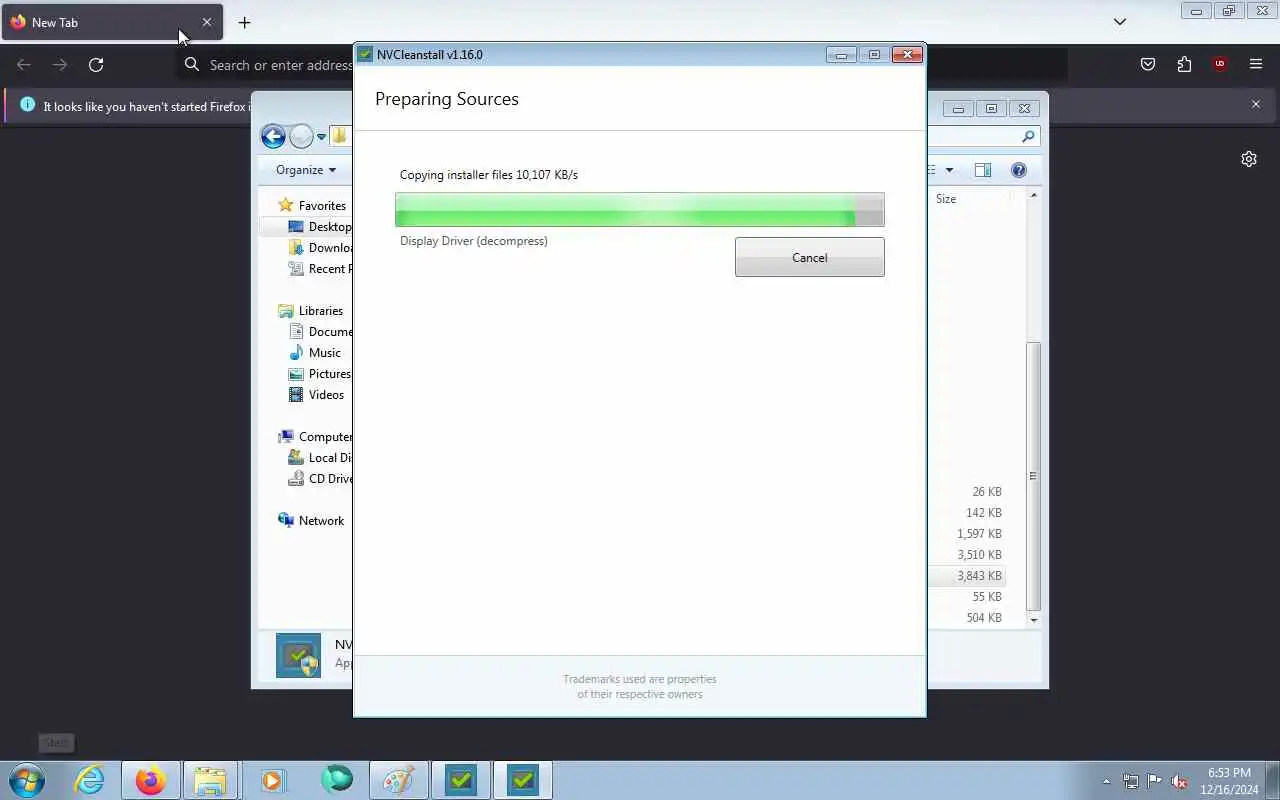Open CD Drive in Explorer sidebar
The height and width of the screenshot is (800, 1280).
319,479
